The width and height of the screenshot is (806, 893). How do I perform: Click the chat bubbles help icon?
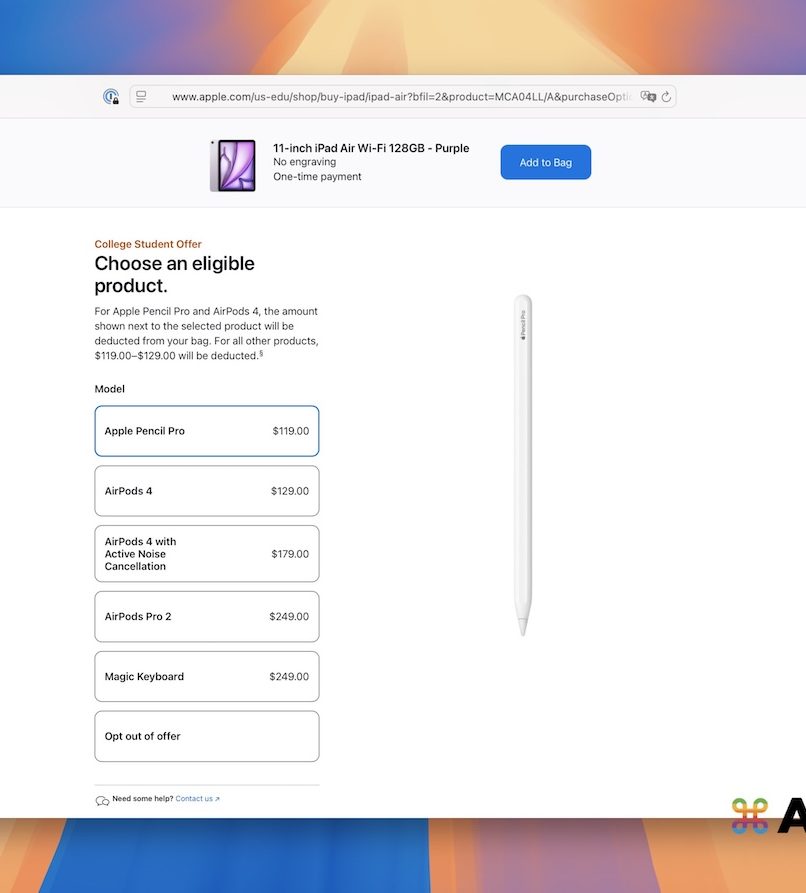102,800
